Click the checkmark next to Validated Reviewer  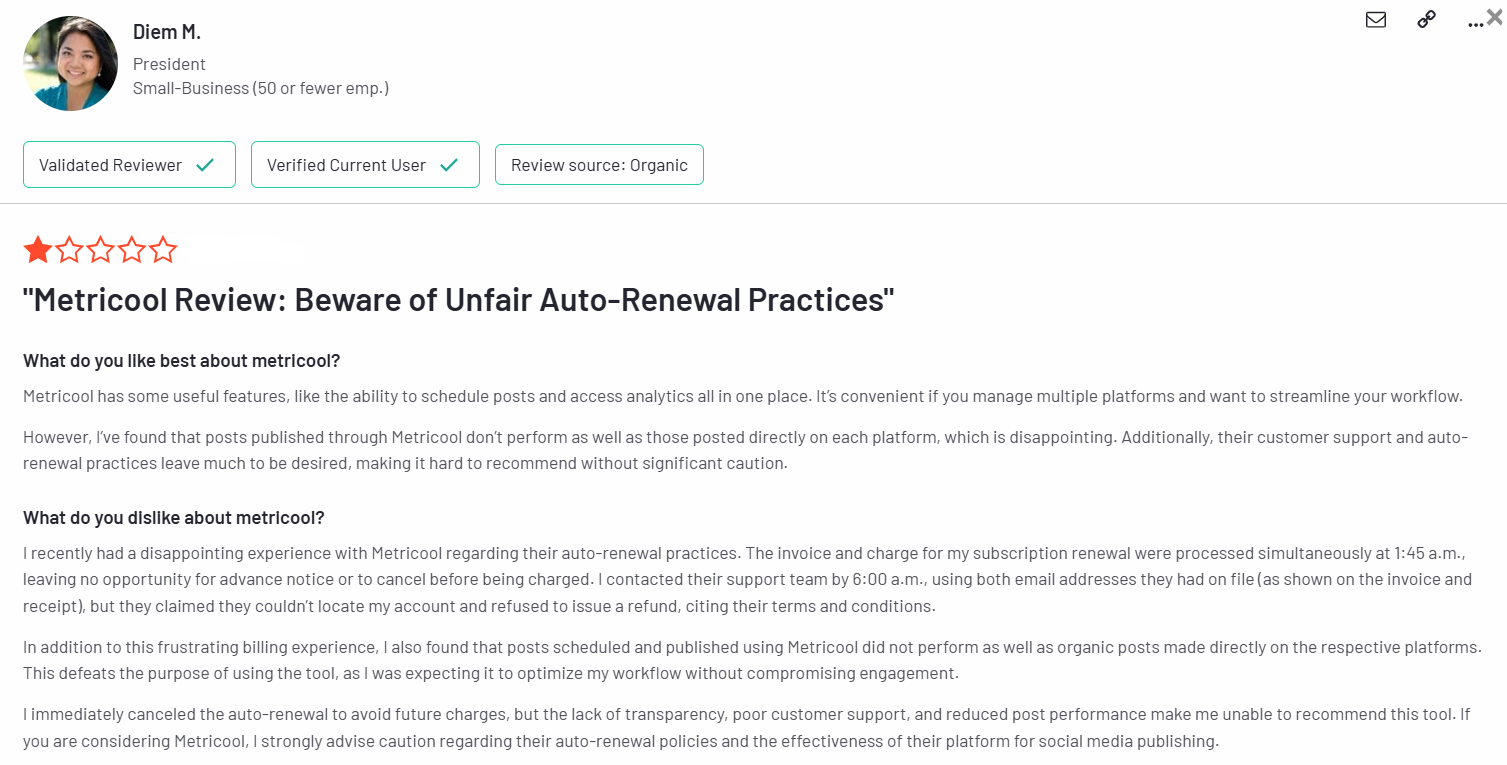pyautogui.click(x=205, y=165)
